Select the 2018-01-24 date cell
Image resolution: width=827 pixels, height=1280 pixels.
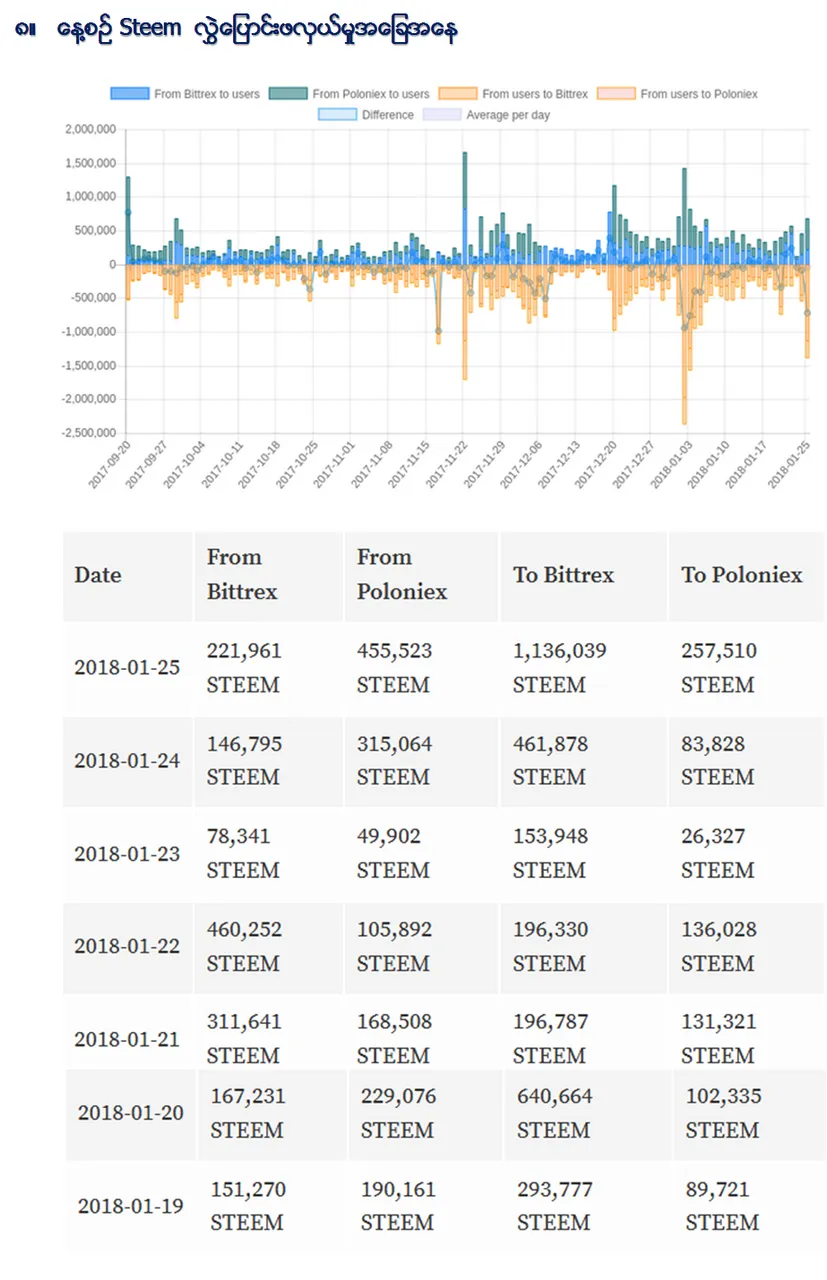click(128, 761)
